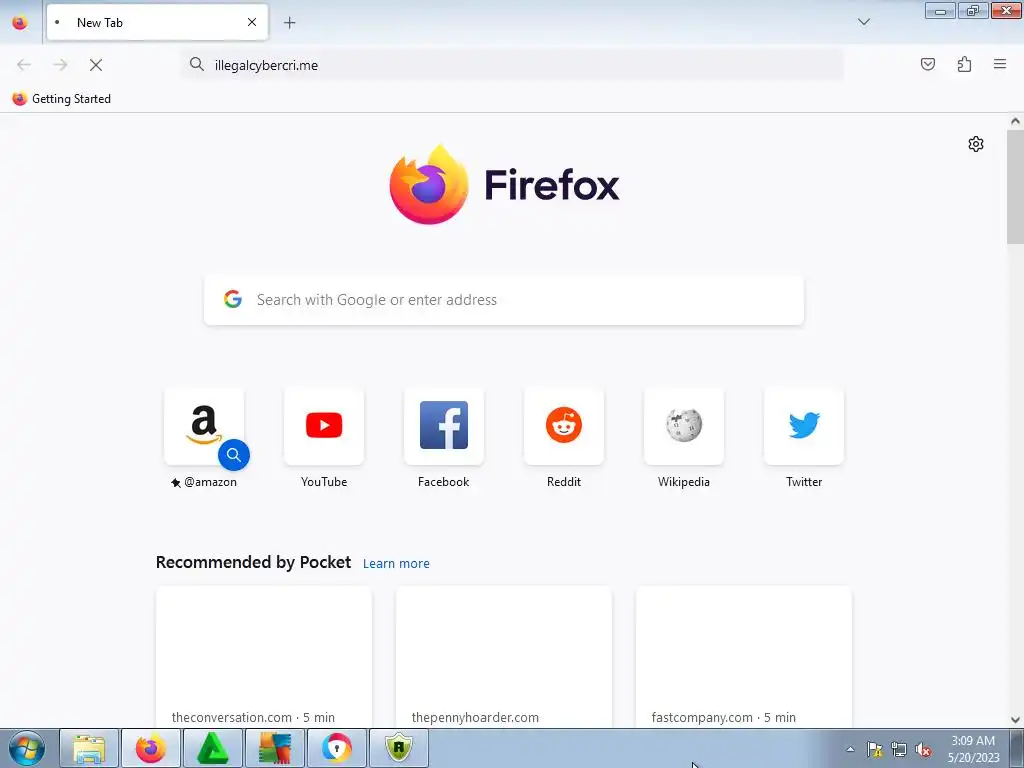1024x768 pixels.
Task: Go back one page
Action: (x=24, y=65)
